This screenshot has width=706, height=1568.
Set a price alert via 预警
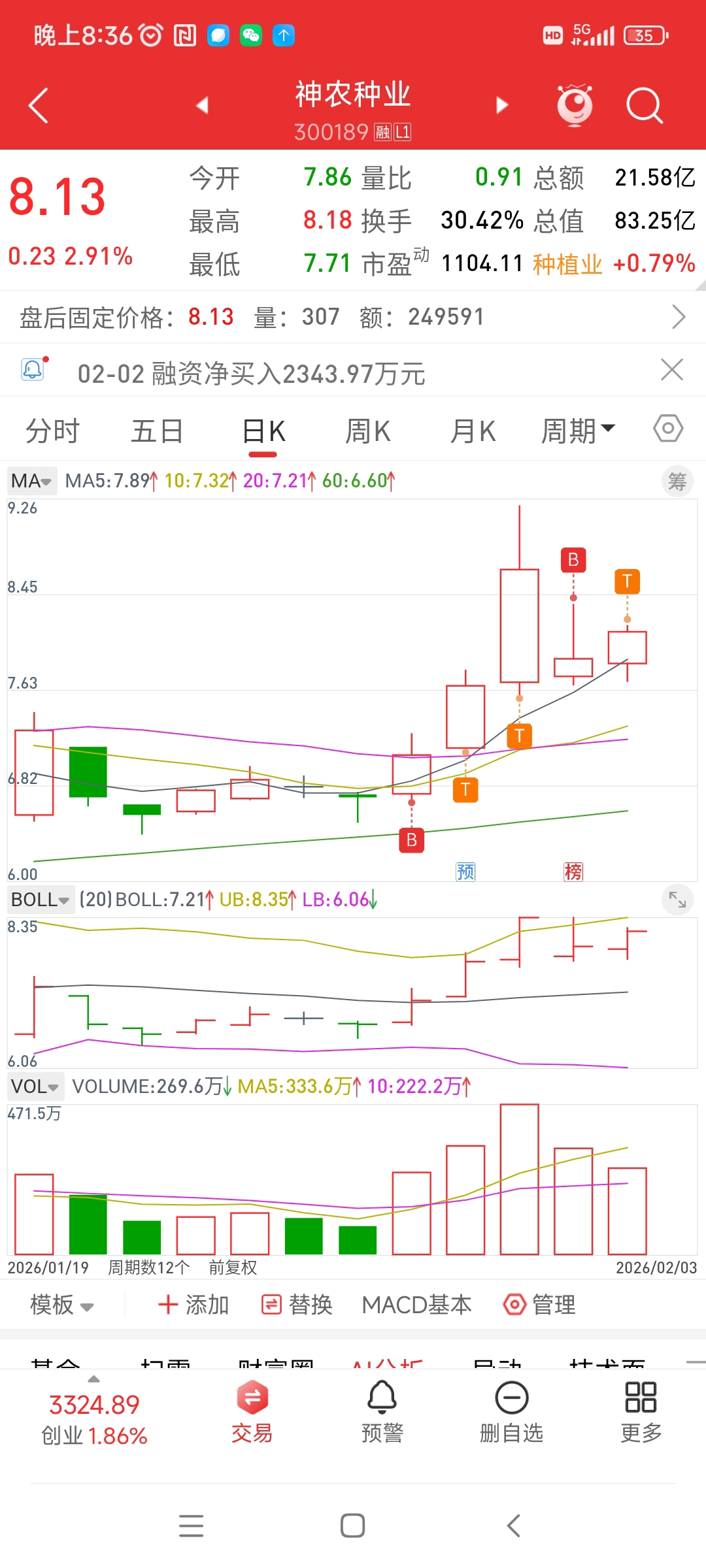coord(382,1413)
